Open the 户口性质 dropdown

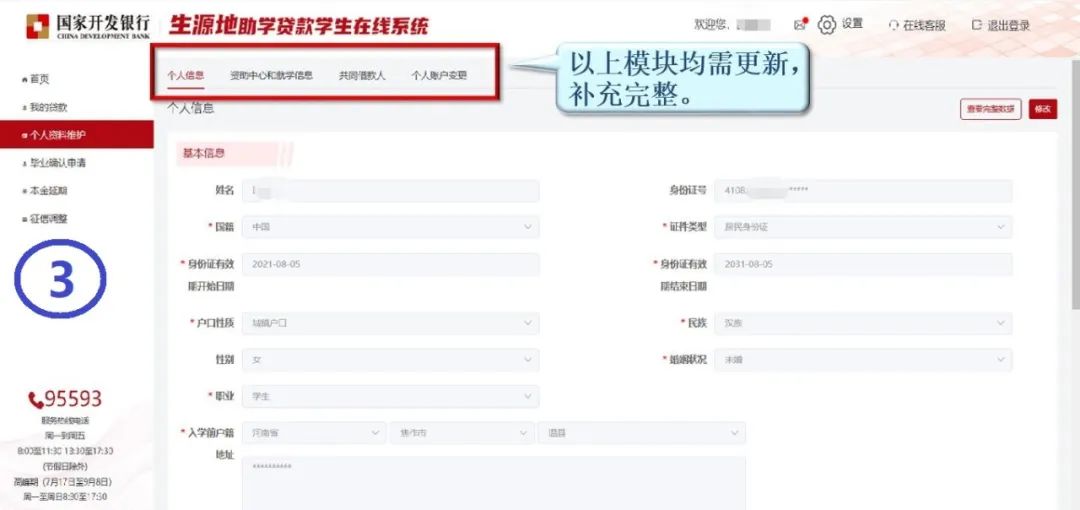click(x=390, y=323)
